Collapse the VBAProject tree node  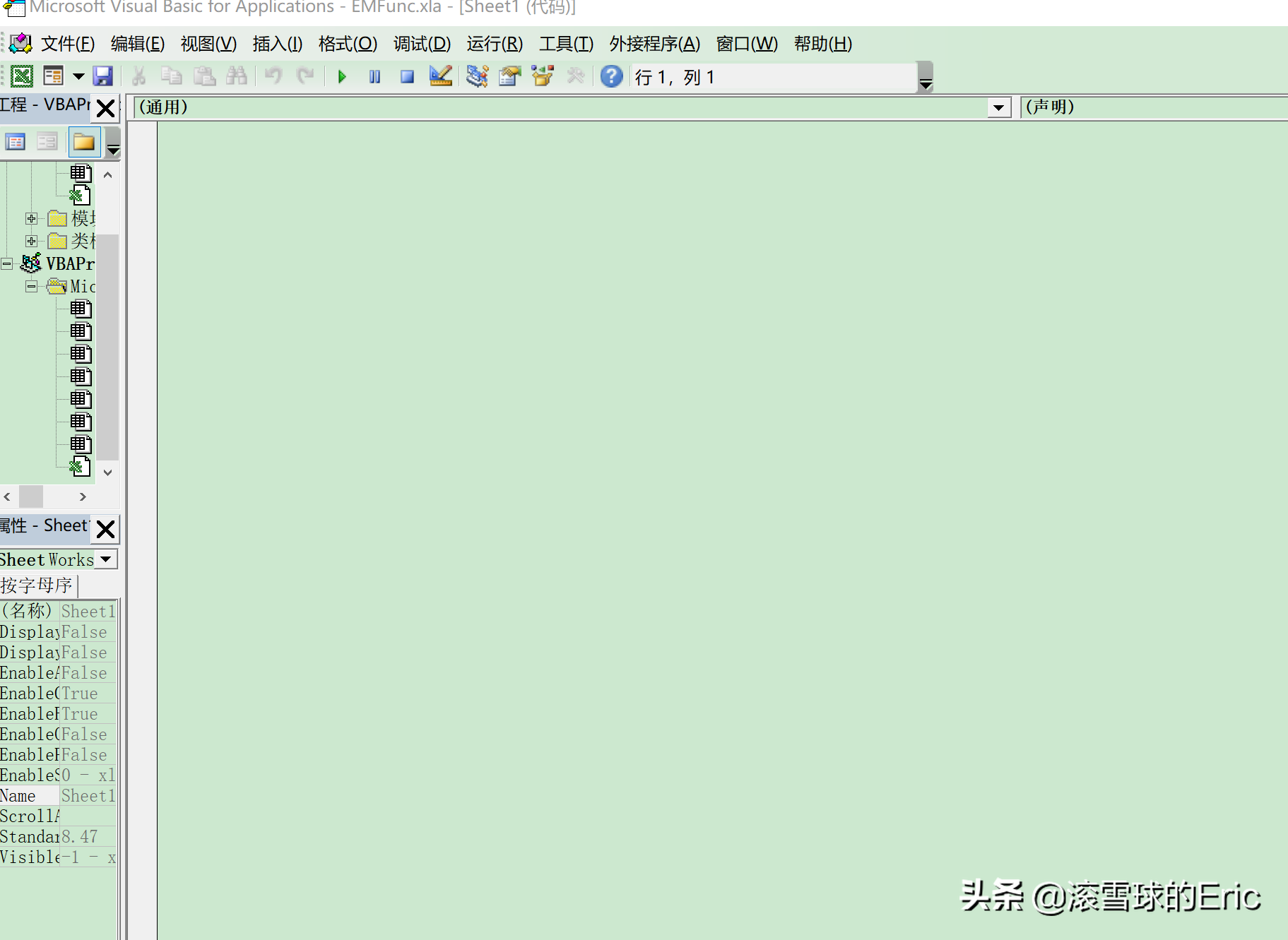(x=7, y=263)
